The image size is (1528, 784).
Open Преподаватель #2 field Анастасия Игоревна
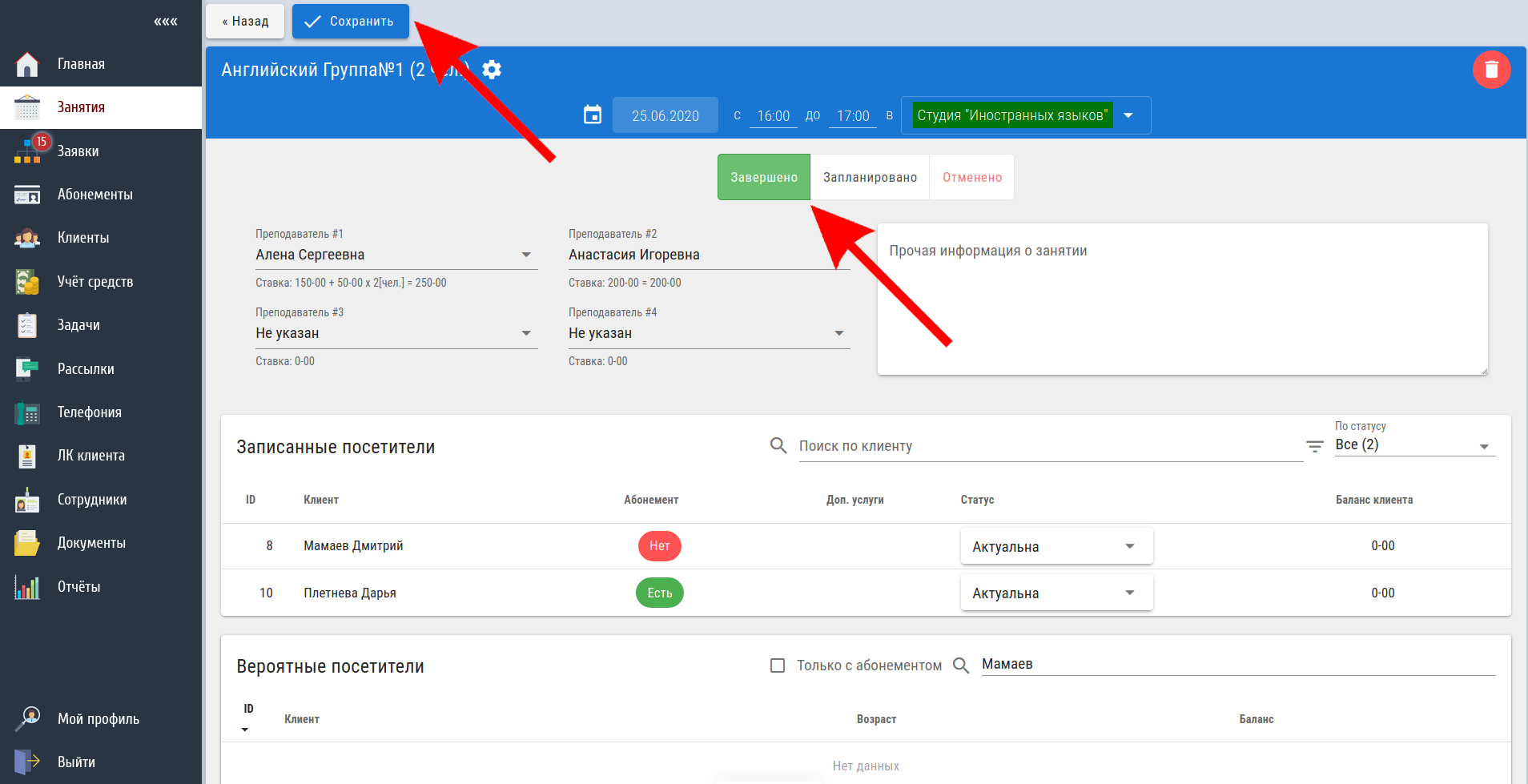[709, 255]
